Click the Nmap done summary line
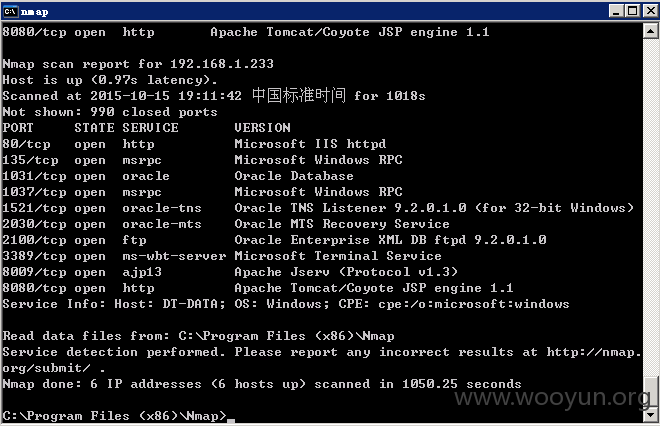This screenshot has width=660, height=426. (x=262, y=384)
